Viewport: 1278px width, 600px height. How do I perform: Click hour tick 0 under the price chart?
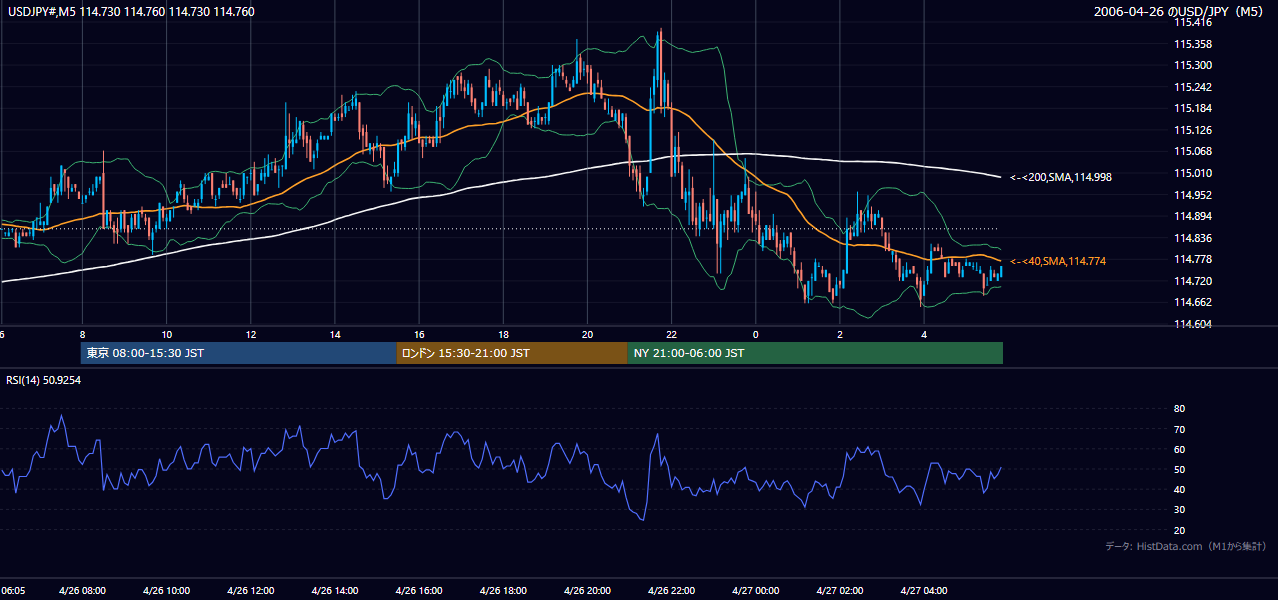755,335
